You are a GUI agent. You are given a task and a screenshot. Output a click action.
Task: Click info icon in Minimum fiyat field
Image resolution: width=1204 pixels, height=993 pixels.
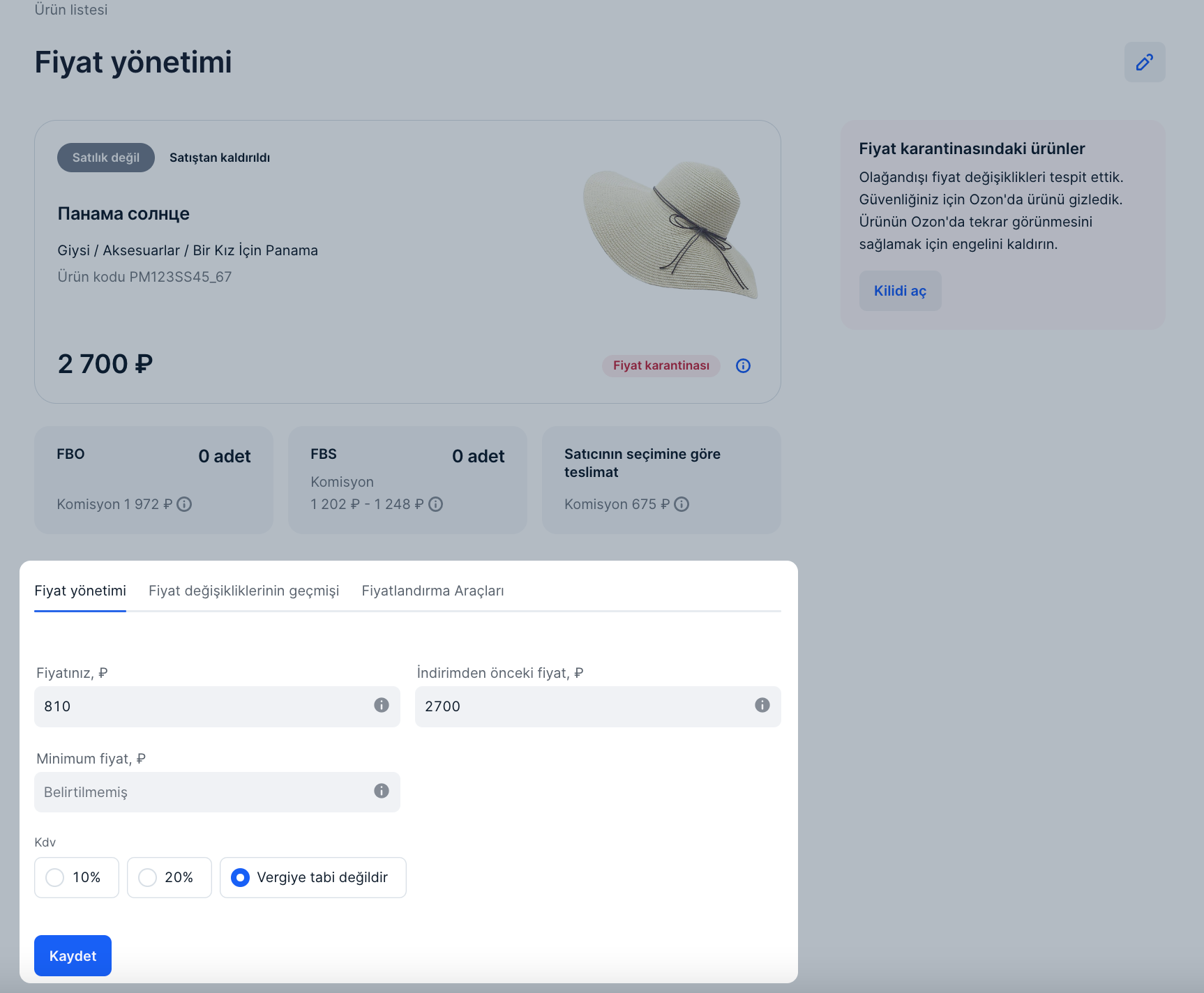tap(382, 791)
